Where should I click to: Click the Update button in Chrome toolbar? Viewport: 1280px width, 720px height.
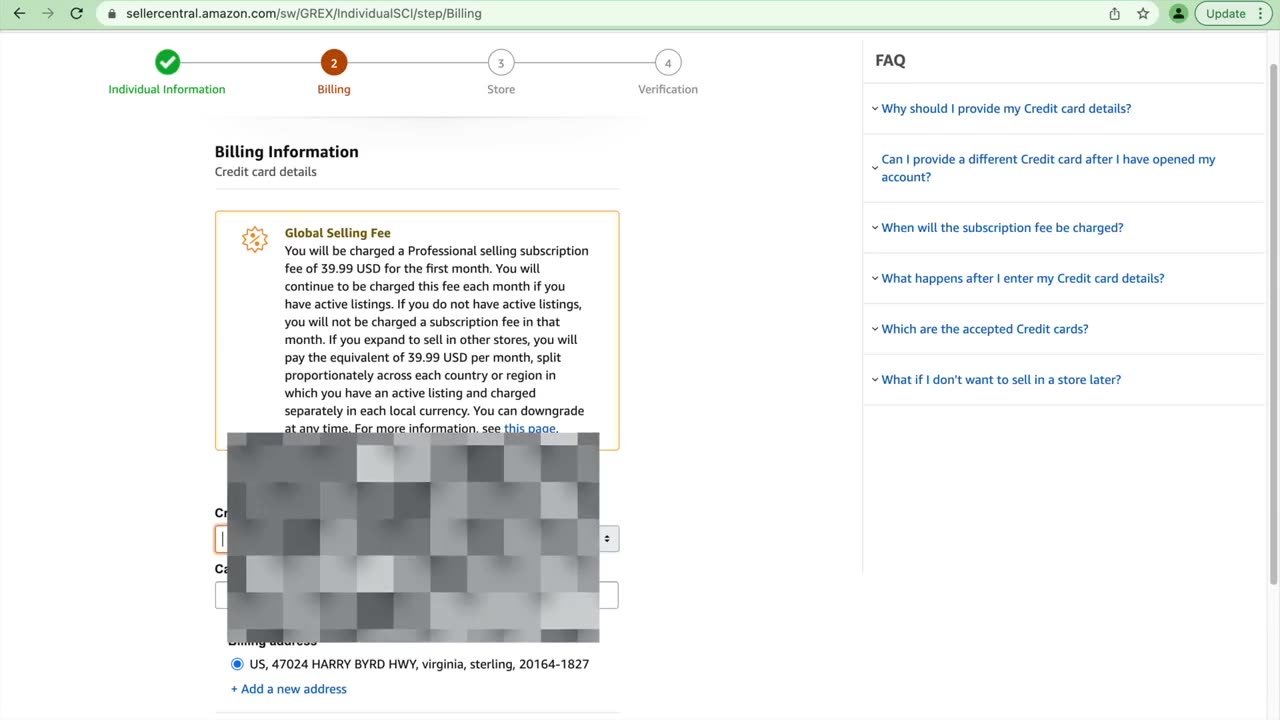point(1234,14)
